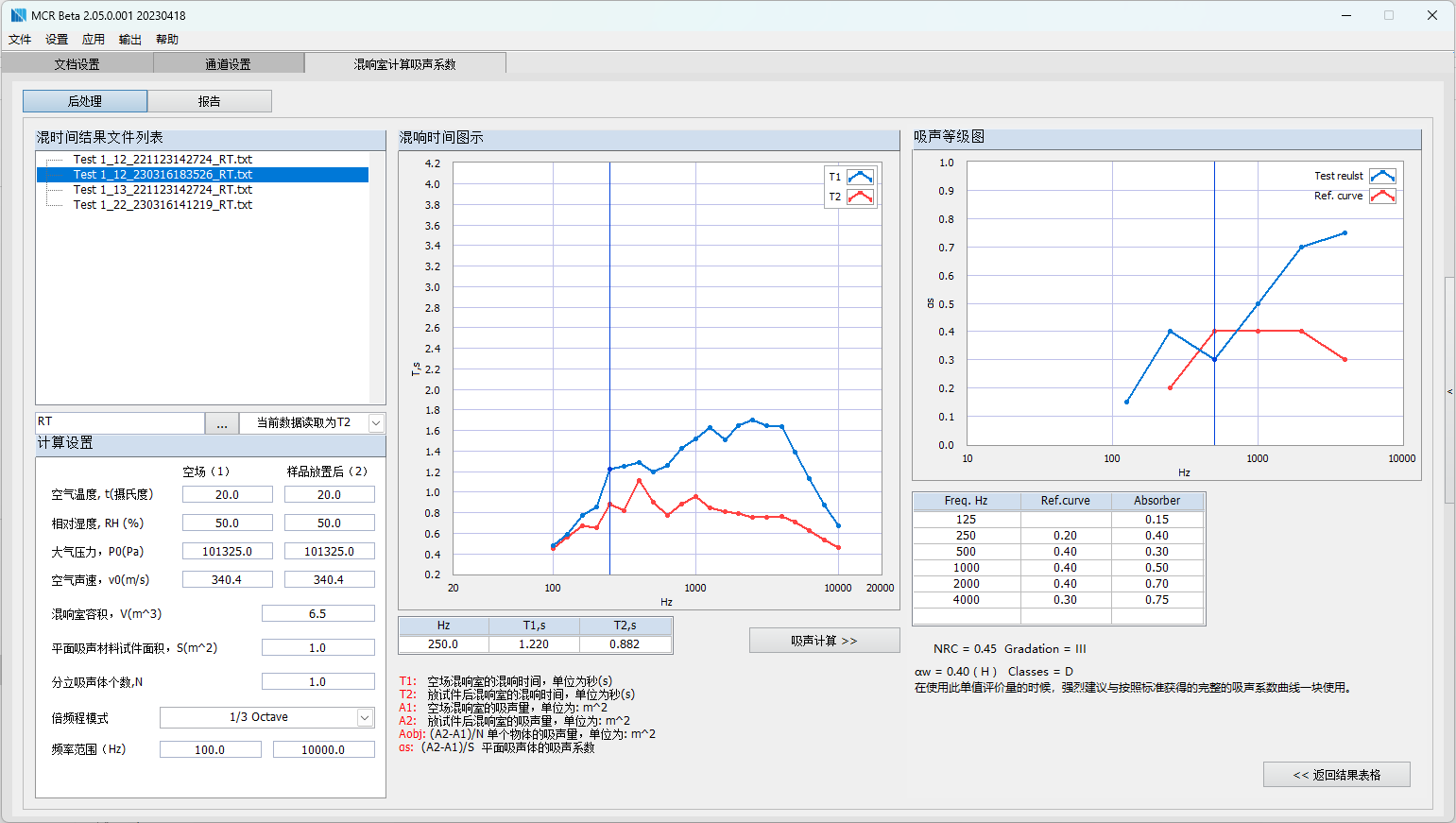Click the right-side vertical scrollbar

(x=1449, y=331)
